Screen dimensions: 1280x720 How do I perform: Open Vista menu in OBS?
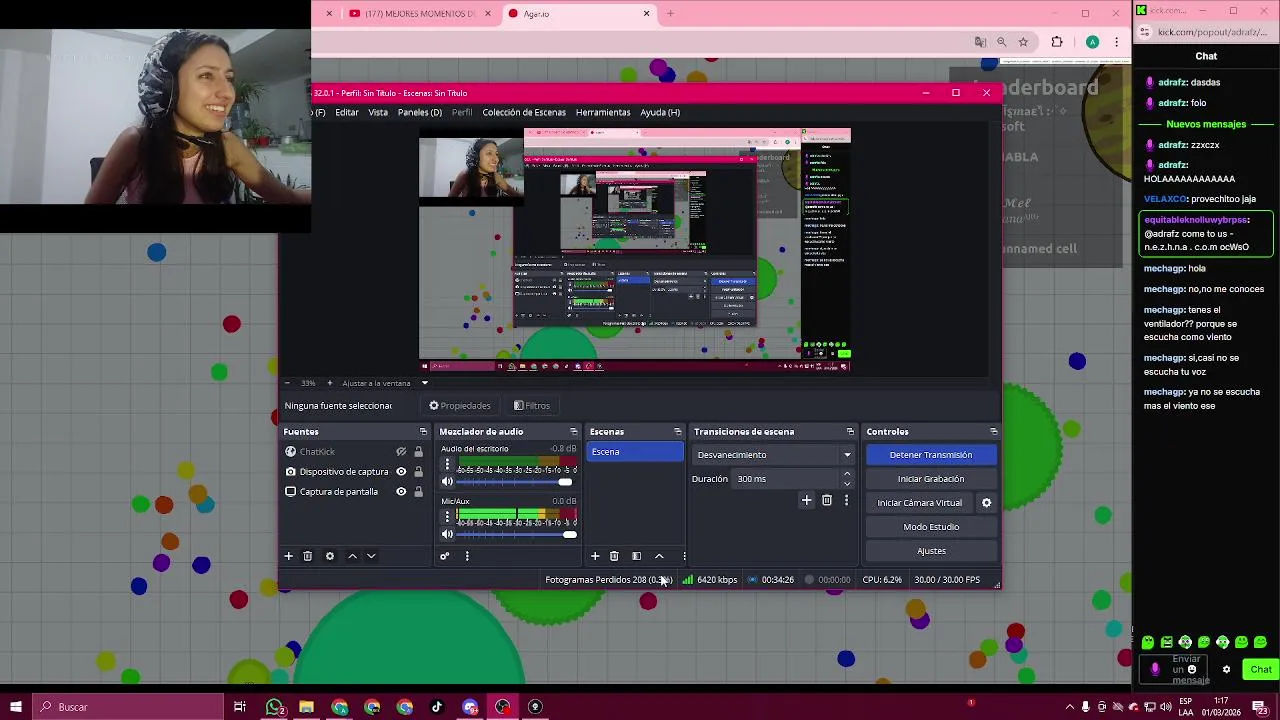coord(378,113)
